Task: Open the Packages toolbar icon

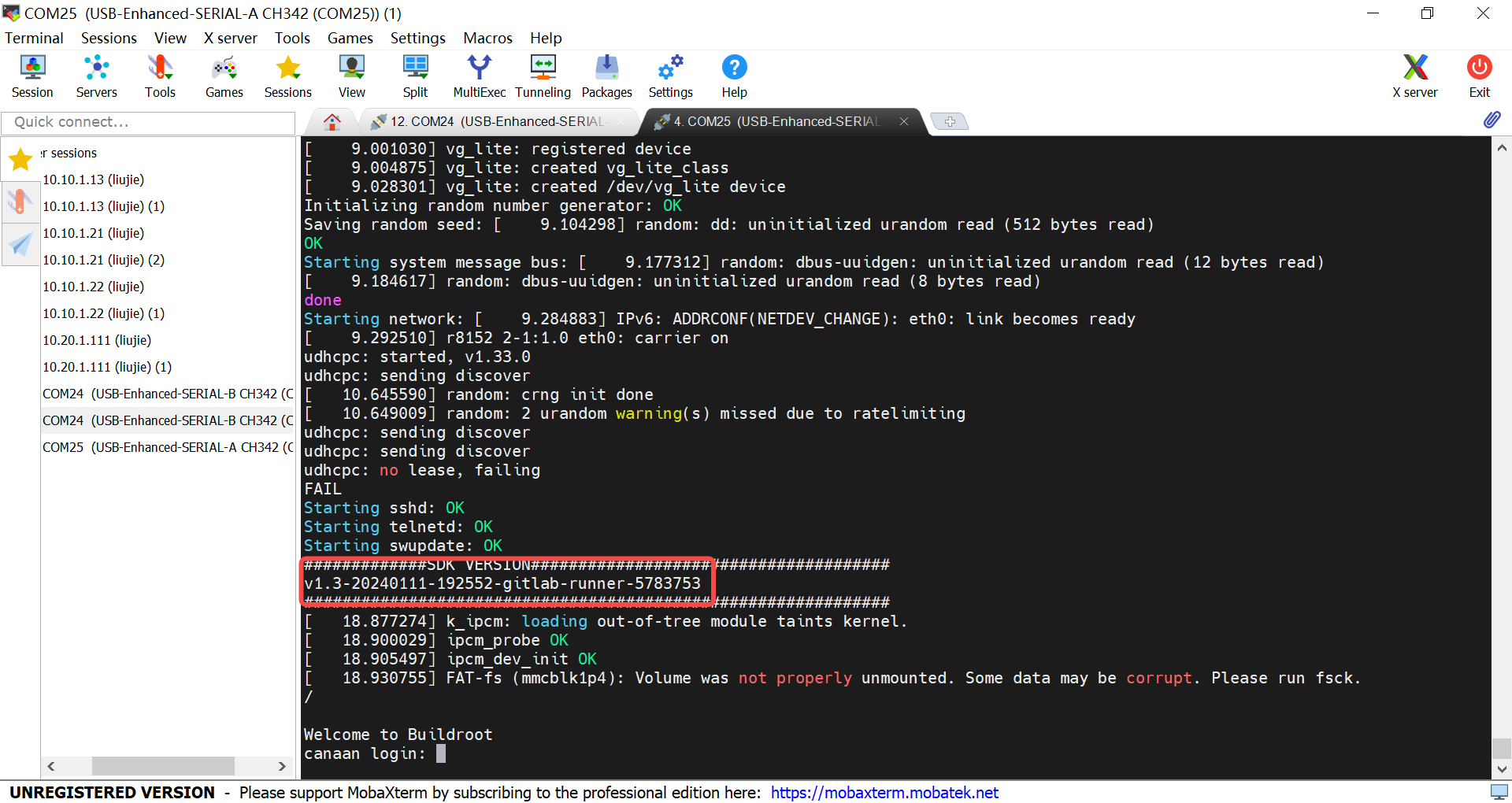Action: point(606,76)
